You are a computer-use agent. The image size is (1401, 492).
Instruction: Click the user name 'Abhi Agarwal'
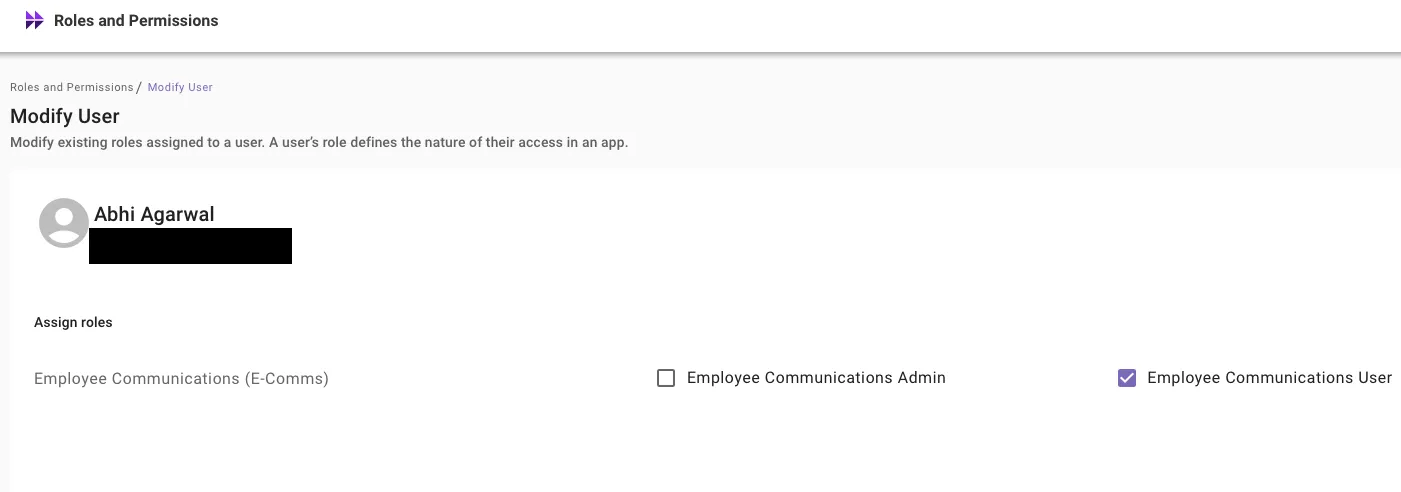[x=154, y=214]
